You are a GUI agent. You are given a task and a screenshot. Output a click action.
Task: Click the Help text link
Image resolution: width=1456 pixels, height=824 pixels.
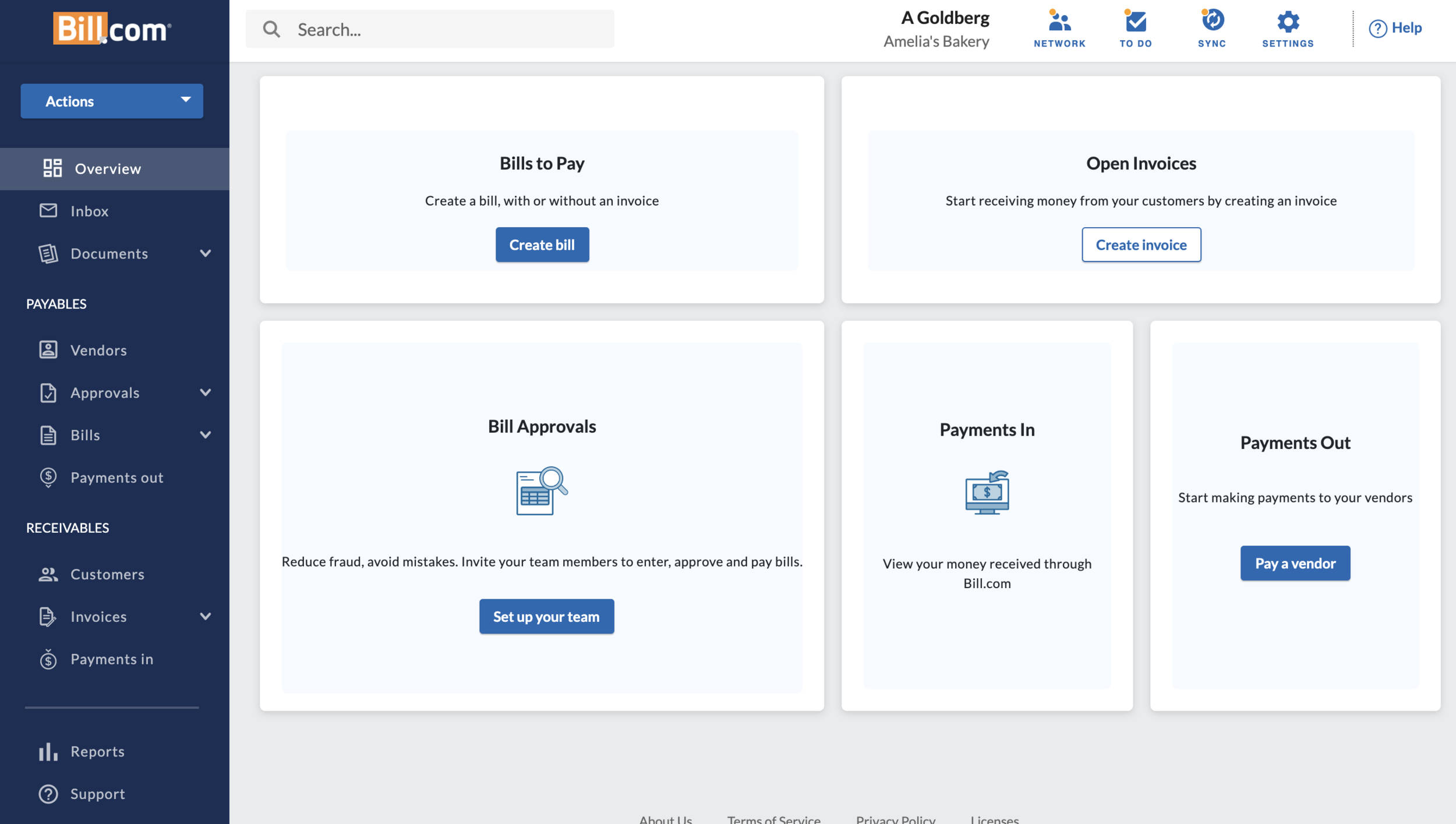[1406, 27]
